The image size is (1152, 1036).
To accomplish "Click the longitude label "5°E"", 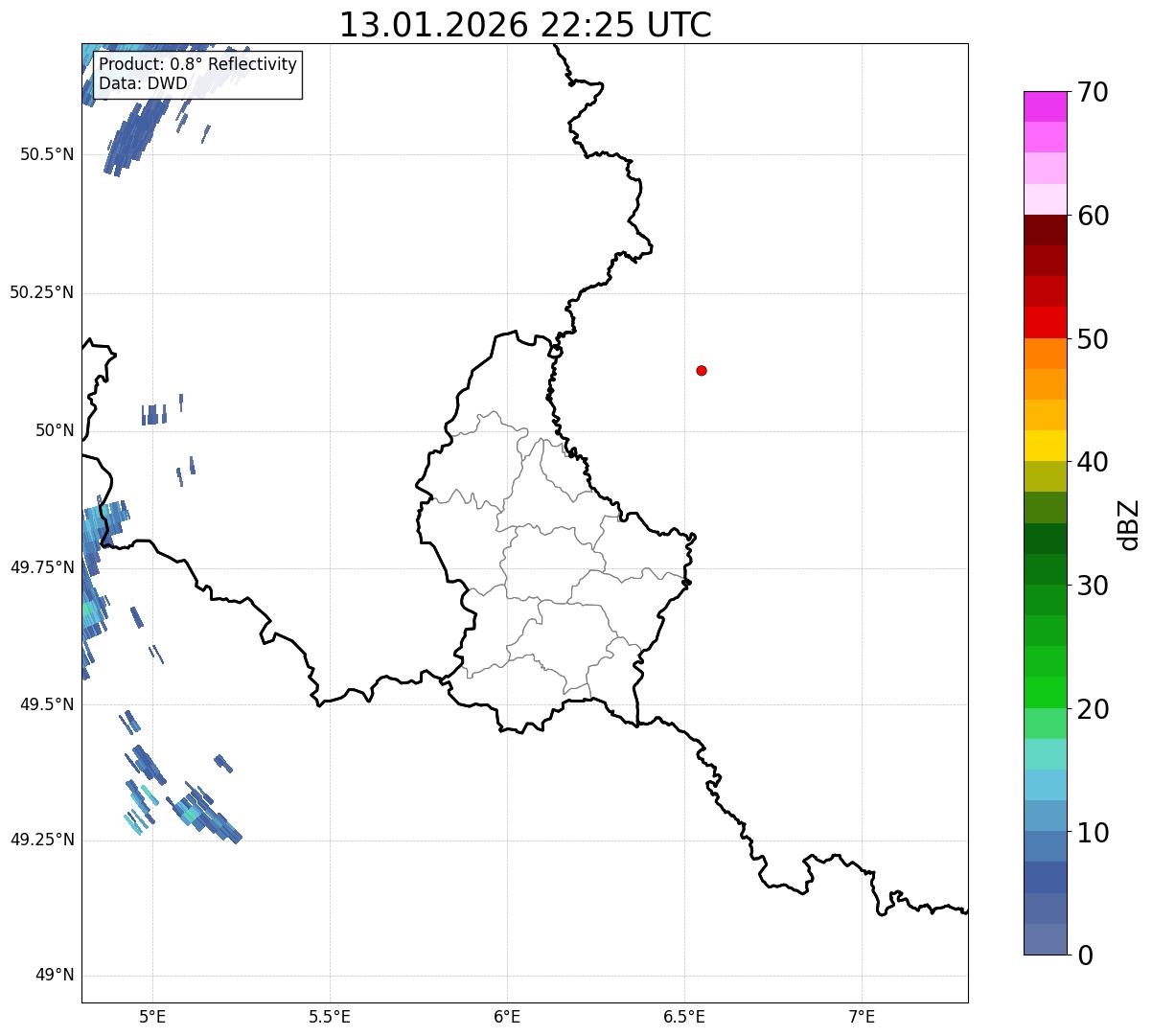I will tap(152, 1016).
